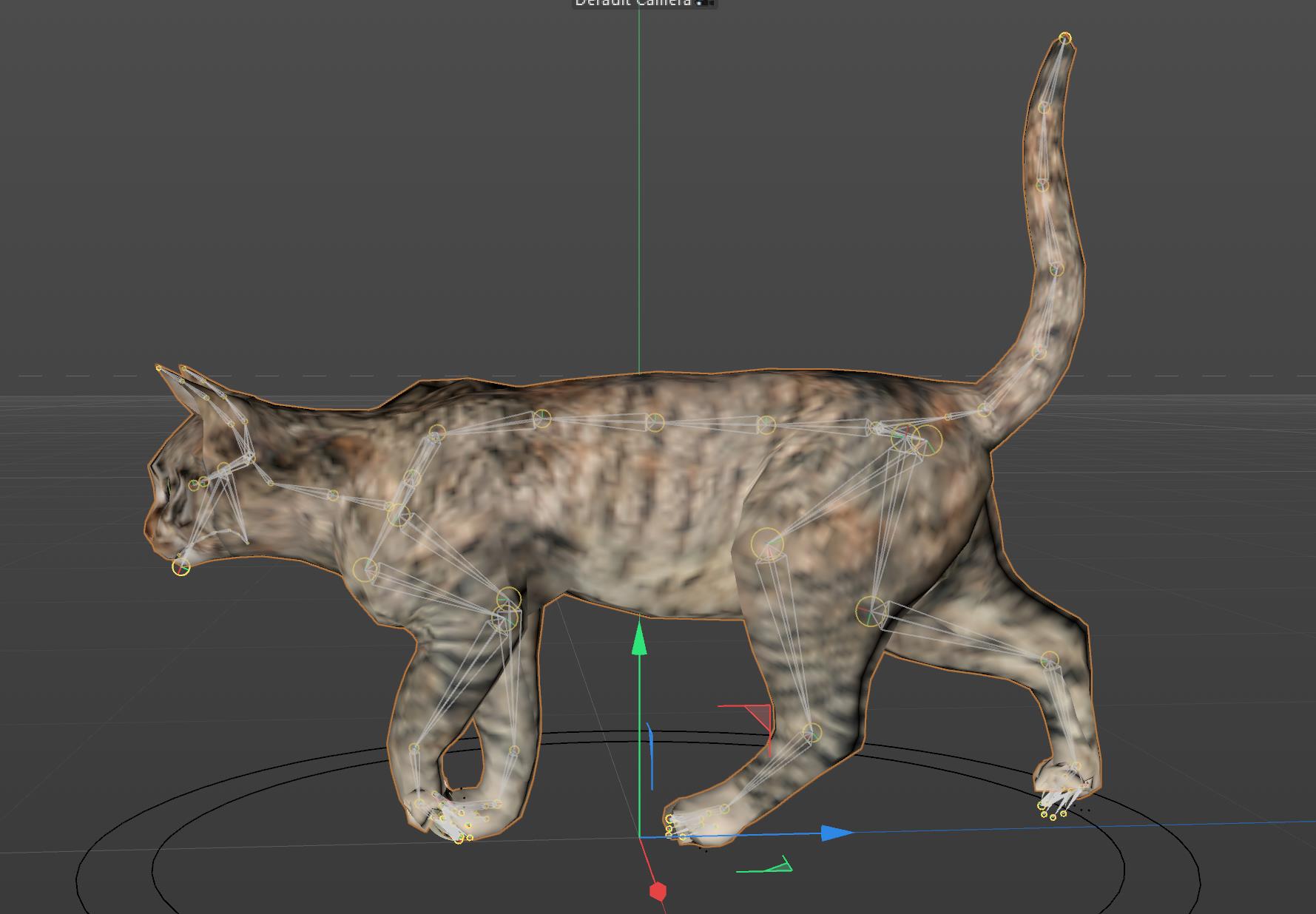Grab the green Y-axis arrowhead of the gizmo

click(x=639, y=639)
